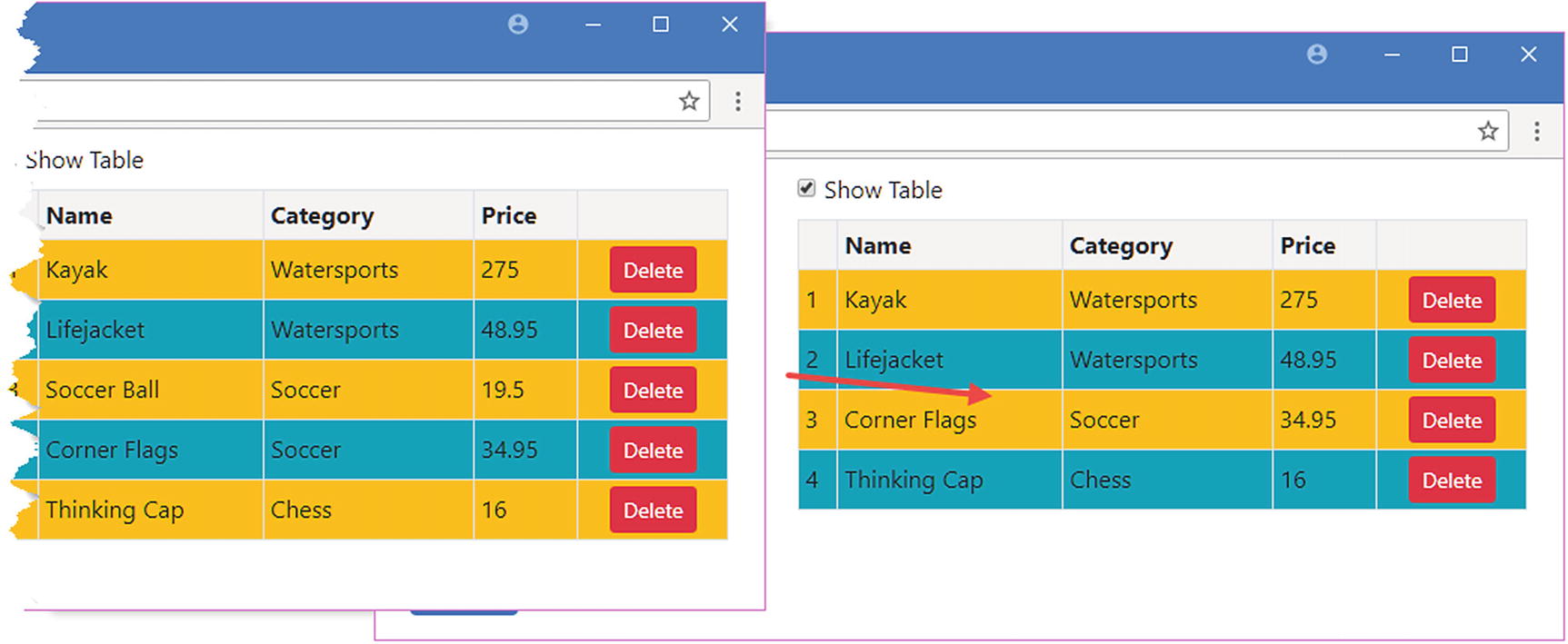Delete Corner Flags in the right table
The image size is (1568, 644).
1452,421
